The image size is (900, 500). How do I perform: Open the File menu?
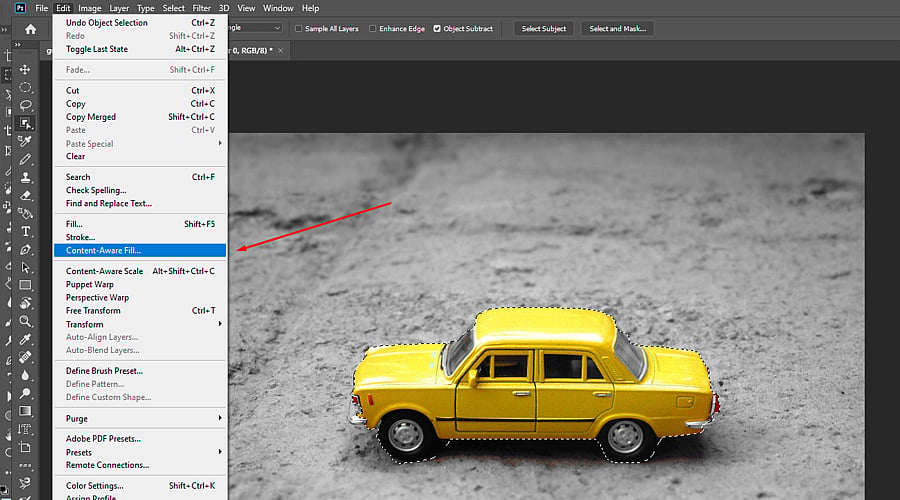[41, 8]
